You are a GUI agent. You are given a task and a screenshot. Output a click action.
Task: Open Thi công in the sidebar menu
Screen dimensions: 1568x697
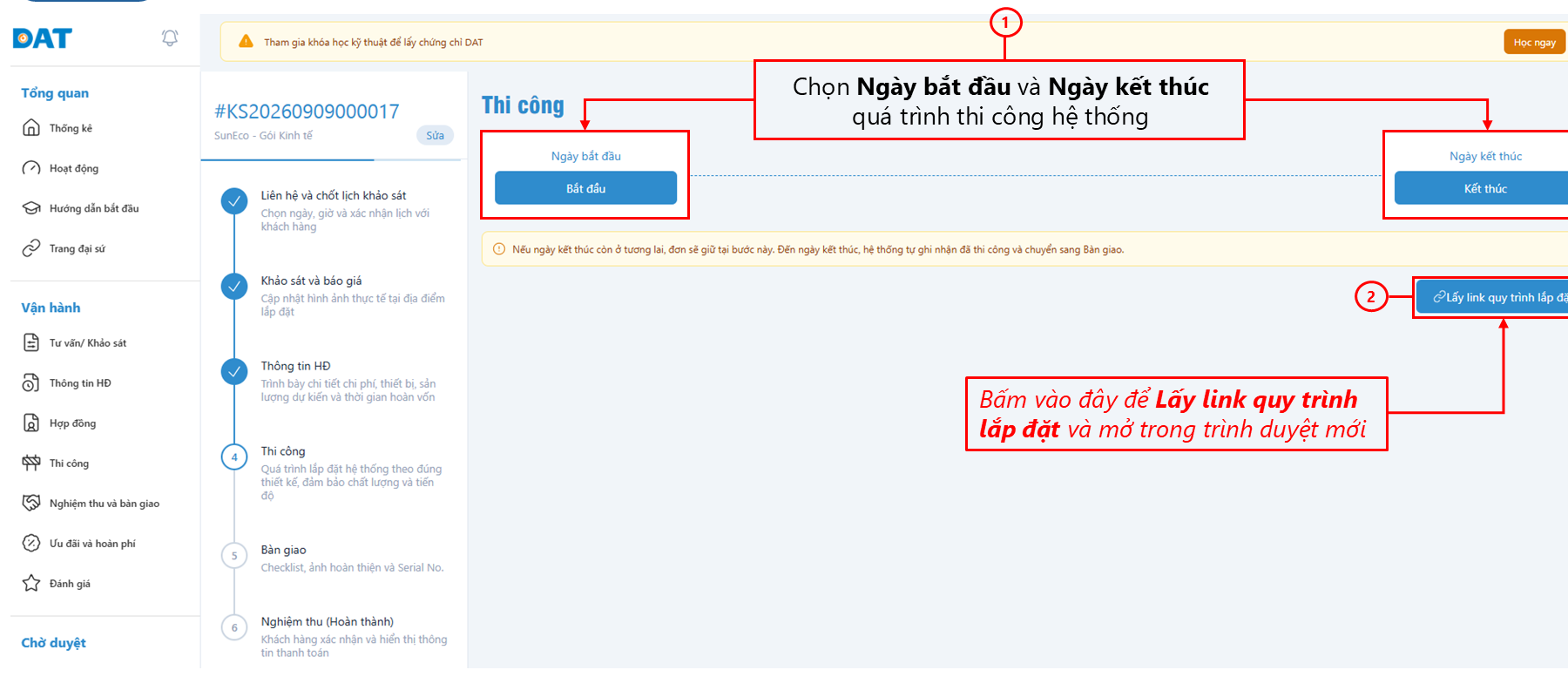point(69,463)
